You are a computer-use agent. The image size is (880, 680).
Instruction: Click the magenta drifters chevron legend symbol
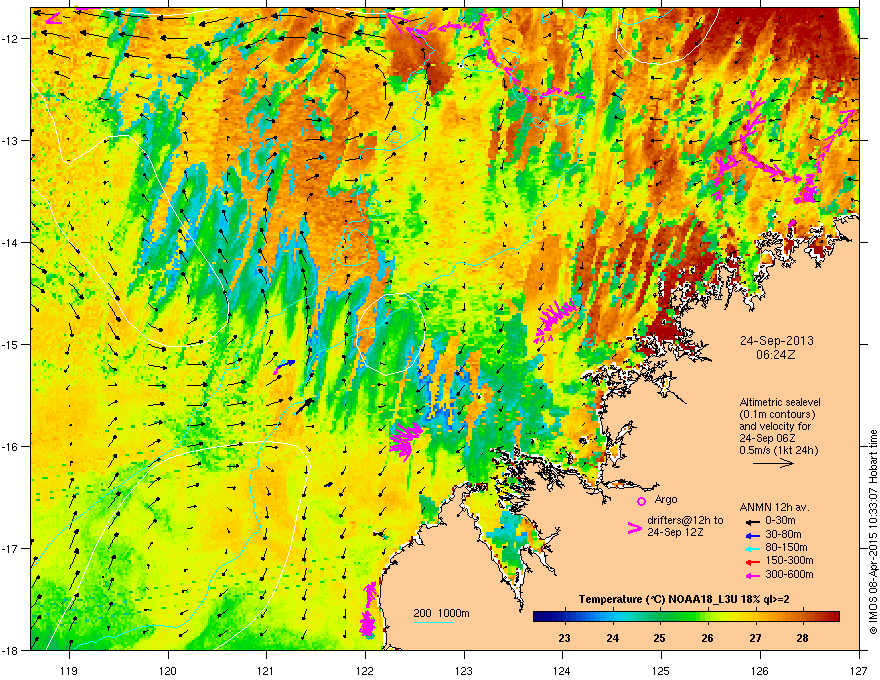634,528
